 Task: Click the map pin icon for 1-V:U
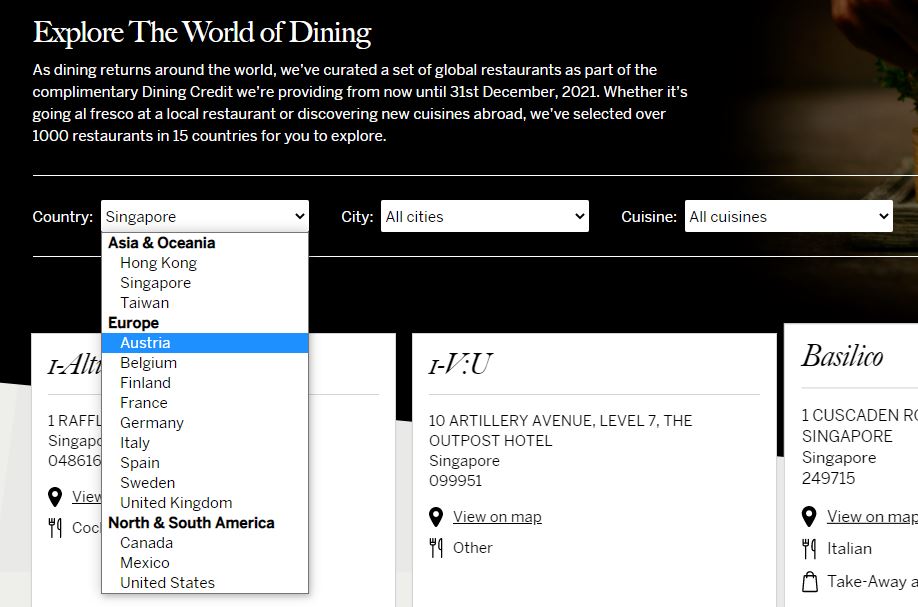tap(436, 517)
